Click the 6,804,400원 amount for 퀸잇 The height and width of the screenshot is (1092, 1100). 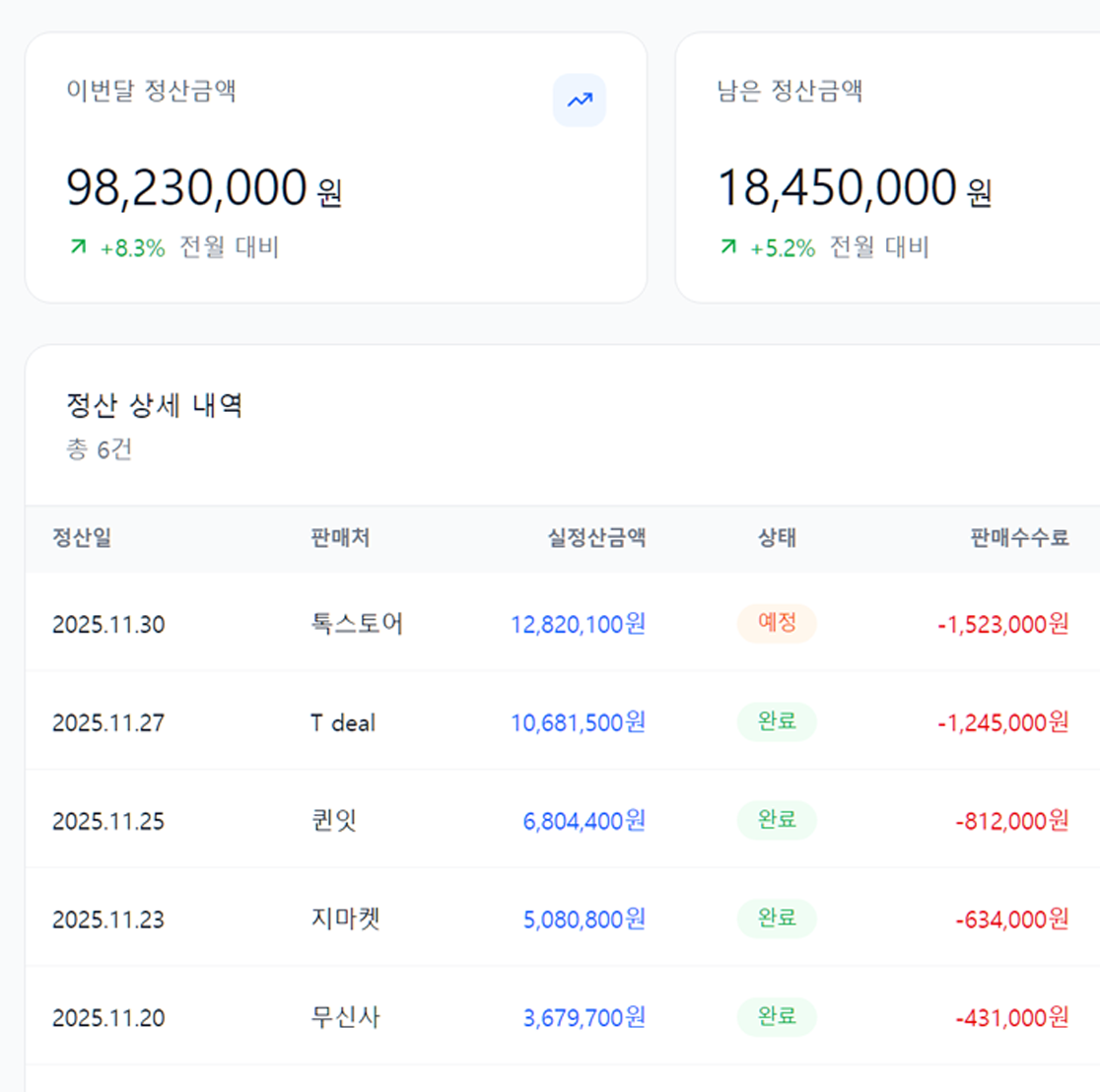point(584,821)
